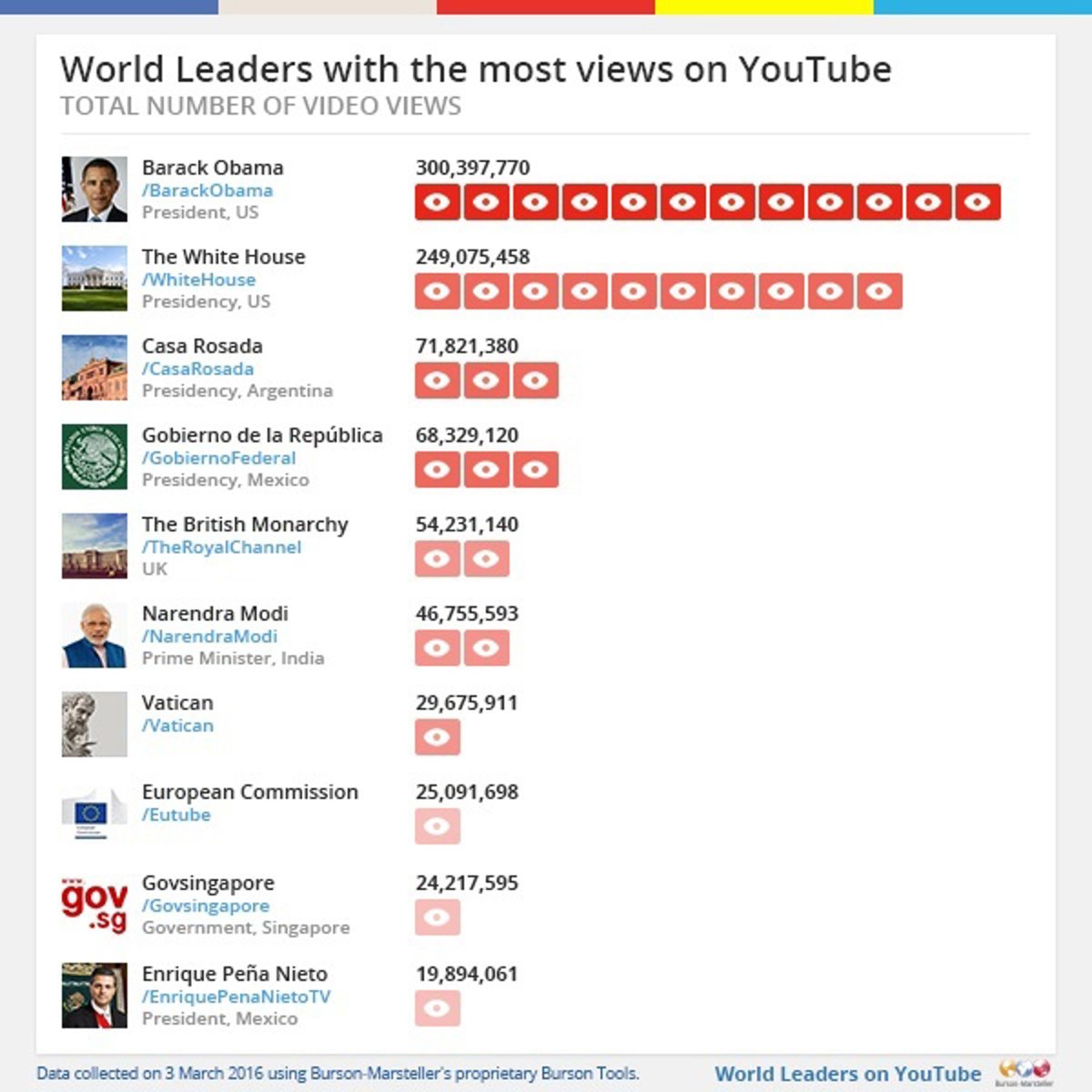Image resolution: width=1092 pixels, height=1092 pixels.
Task: Click the yellow segment in the top color bar
Action: (764, 6)
